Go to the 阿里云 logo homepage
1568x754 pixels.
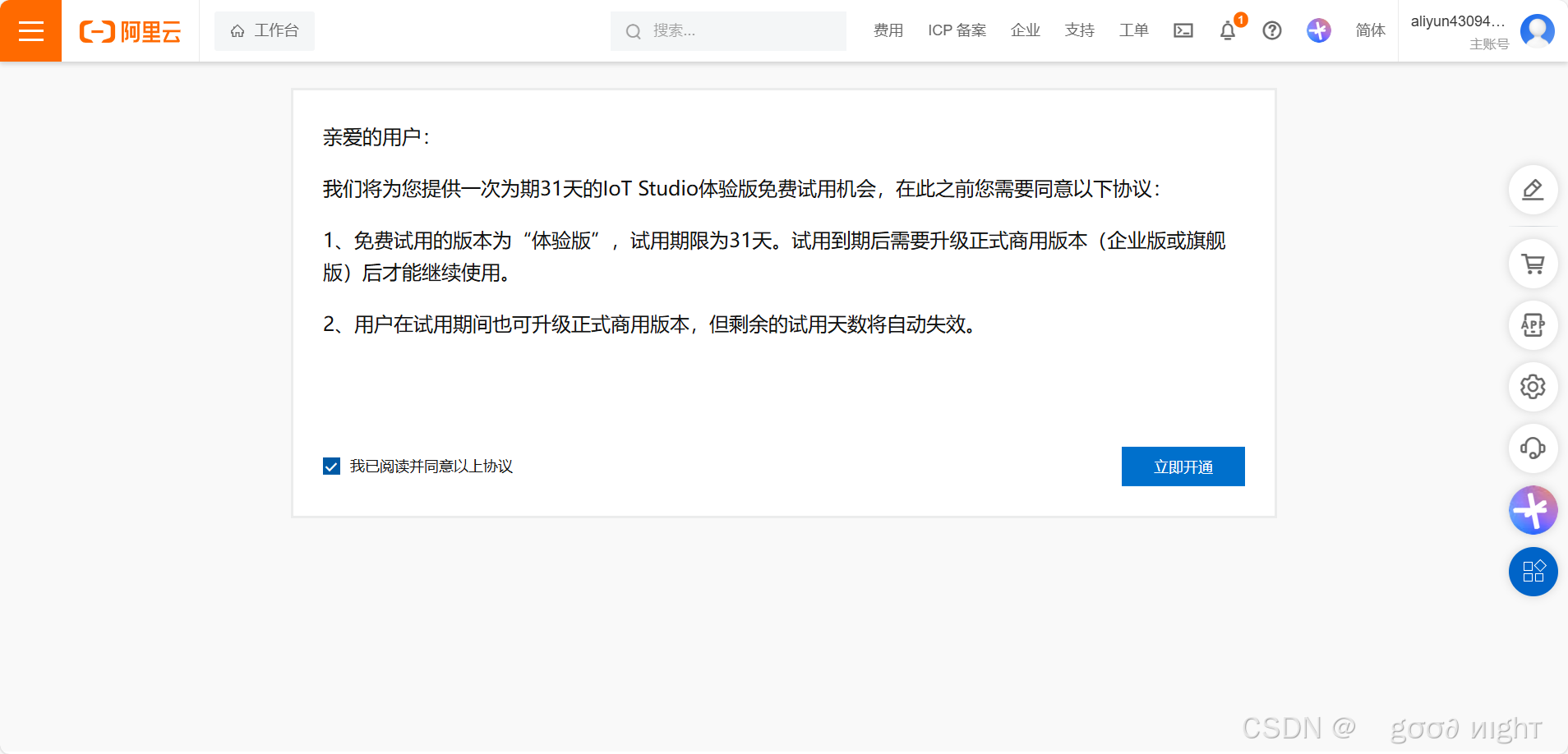(130, 32)
